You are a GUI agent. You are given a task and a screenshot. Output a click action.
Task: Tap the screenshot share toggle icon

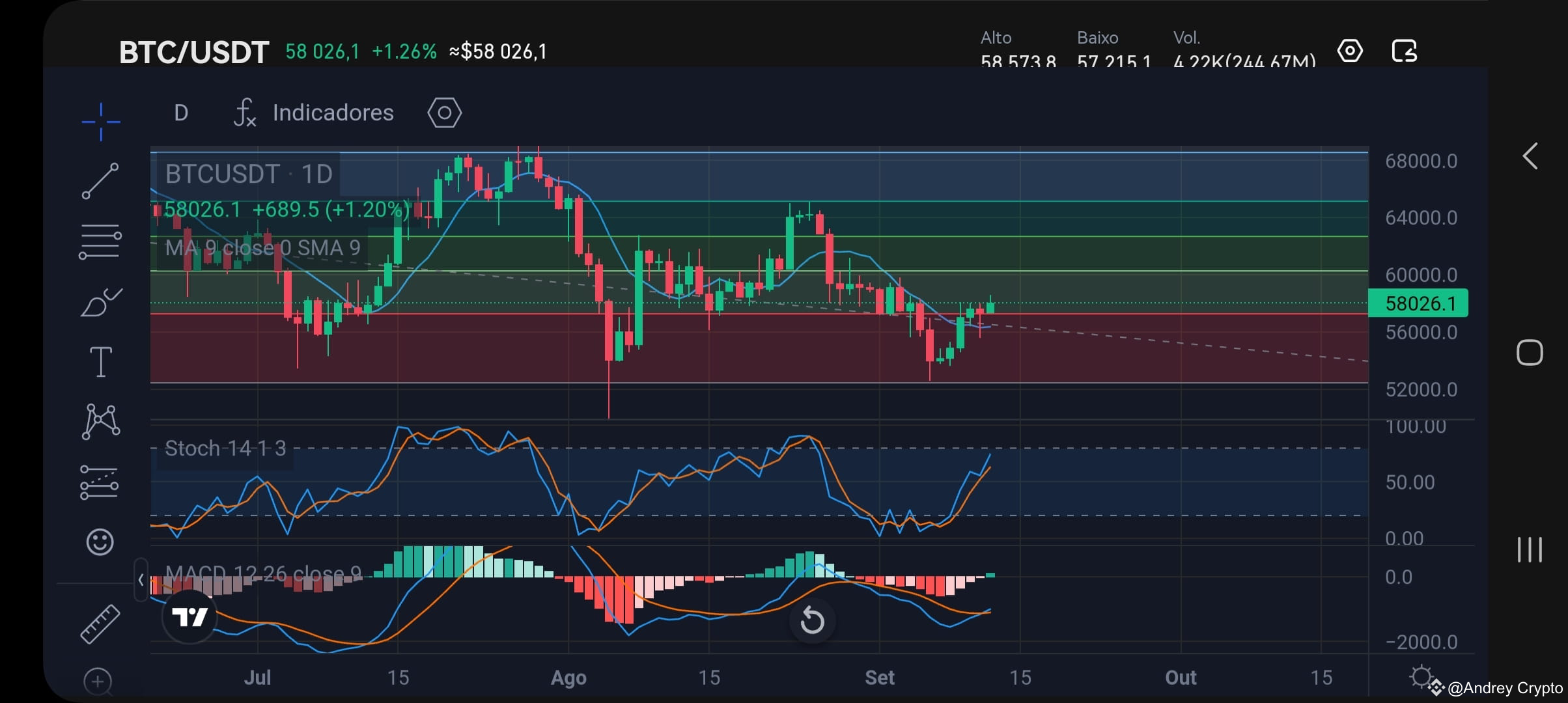pos(1404,50)
